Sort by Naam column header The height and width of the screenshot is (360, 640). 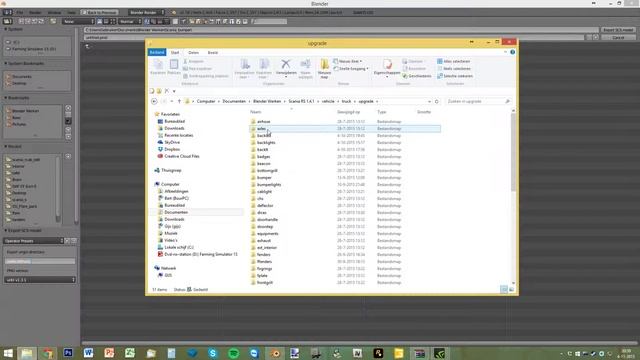(256, 112)
